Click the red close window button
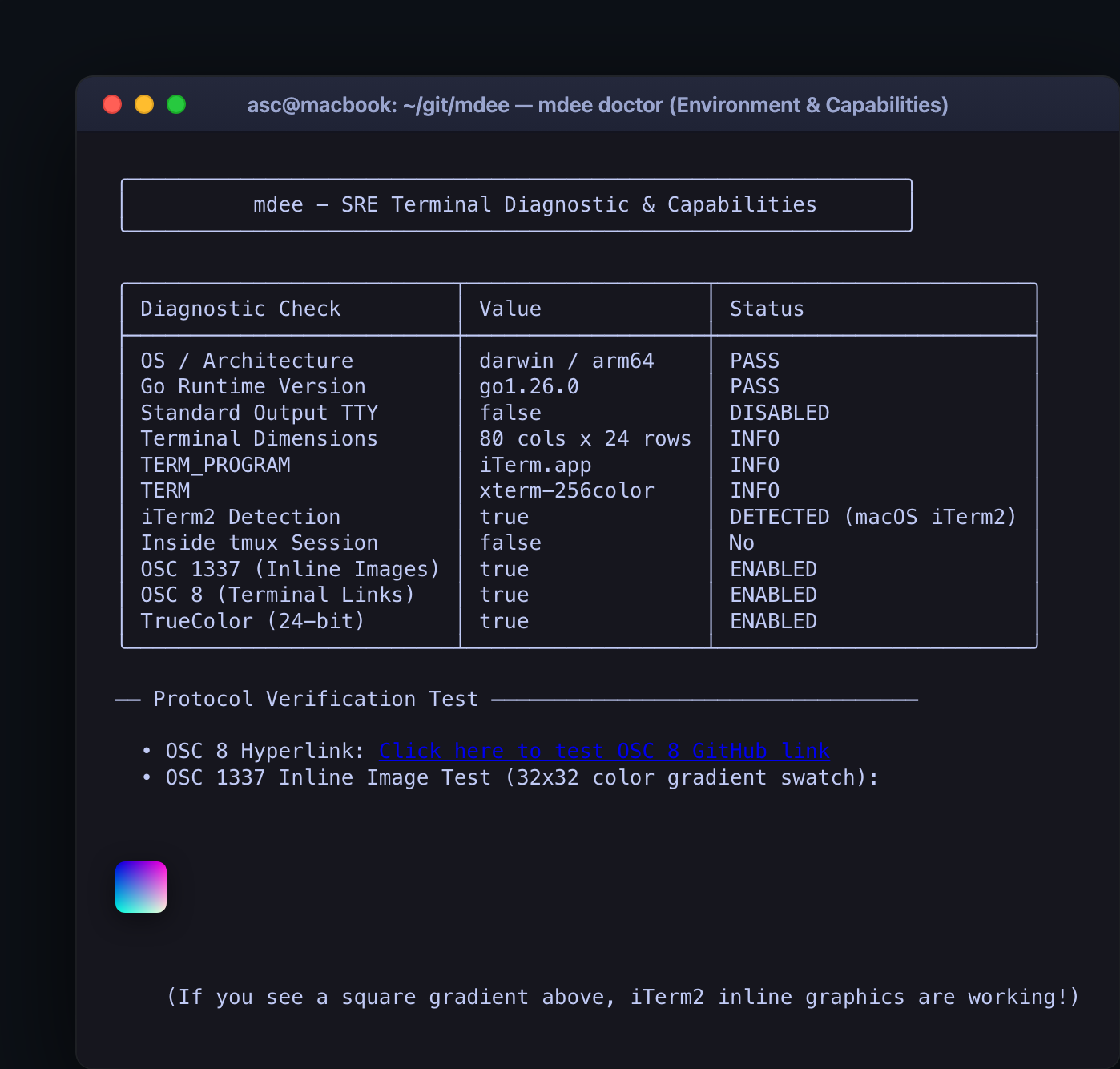Image resolution: width=1120 pixels, height=1069 pixels. pyautogui.click(x=112, y=104)
